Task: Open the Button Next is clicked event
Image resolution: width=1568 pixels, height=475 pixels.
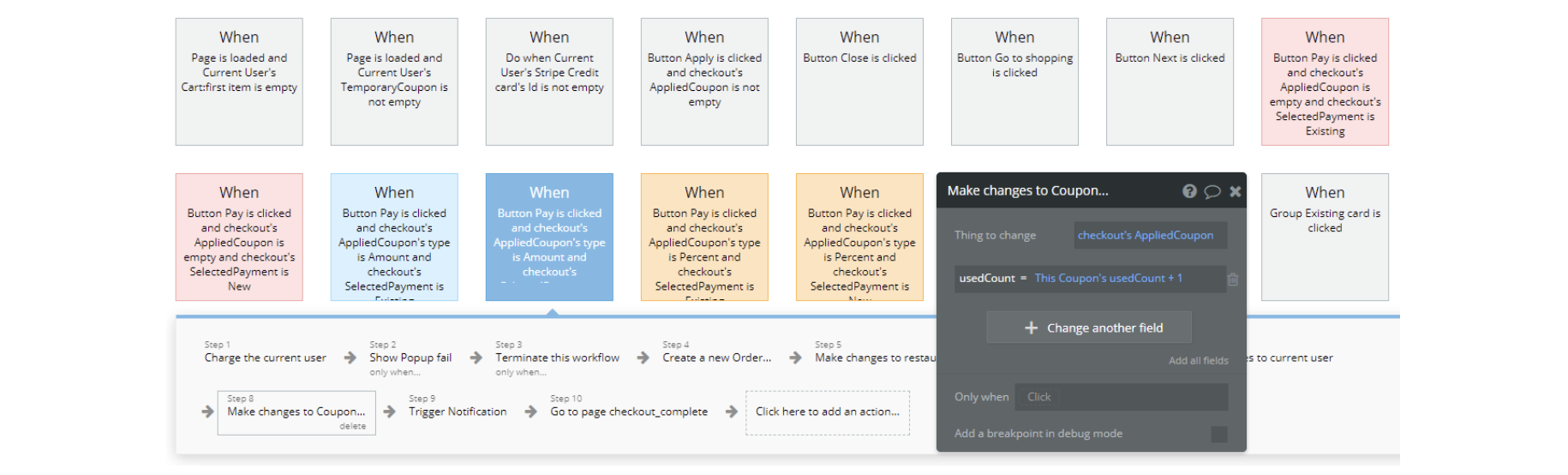Action: (x=1170, y=81)
